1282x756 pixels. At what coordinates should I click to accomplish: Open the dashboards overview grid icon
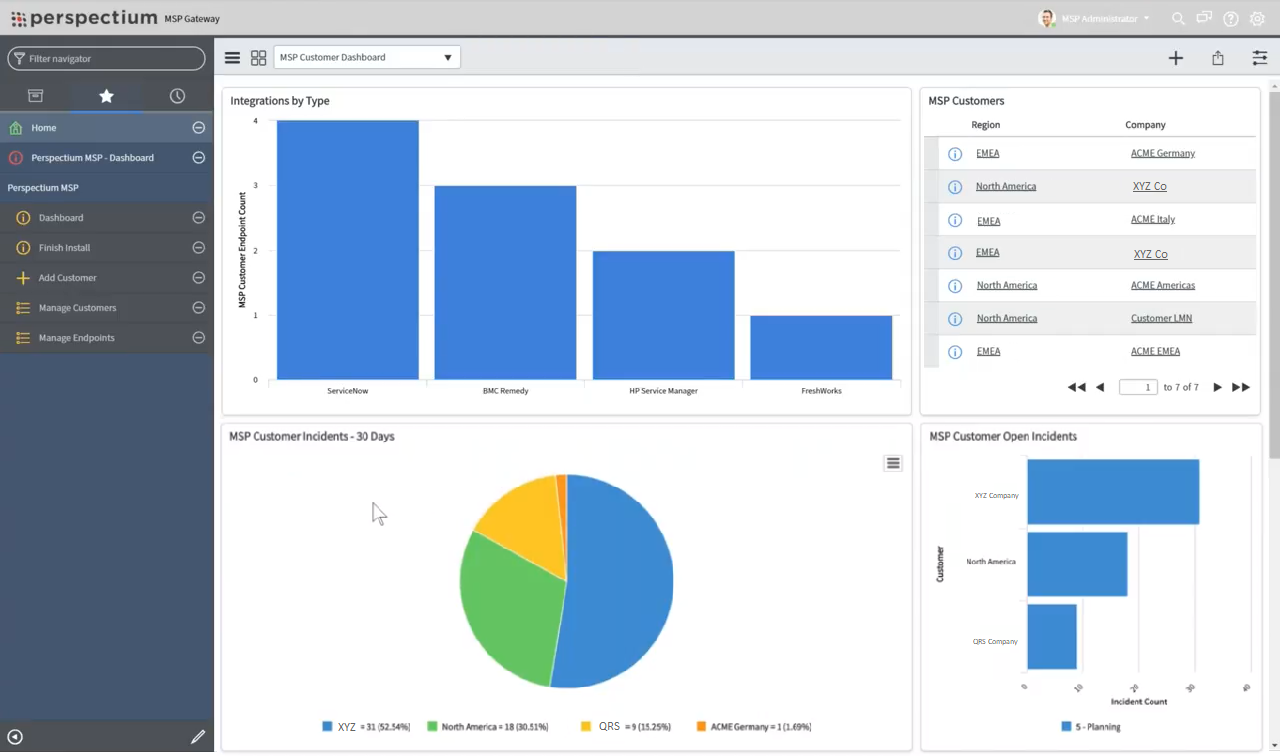[258, 58]
